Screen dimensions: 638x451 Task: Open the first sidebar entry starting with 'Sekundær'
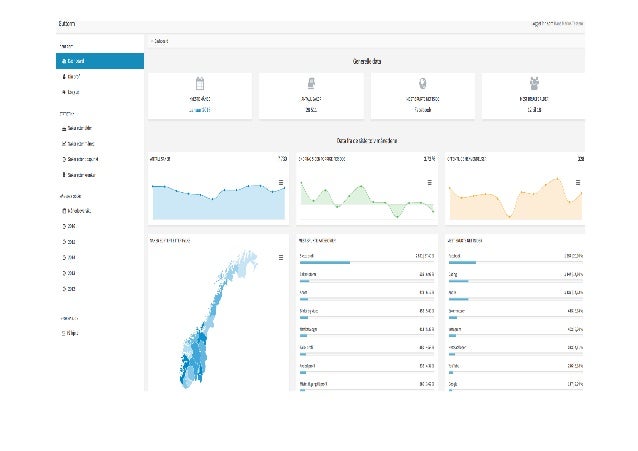pos(77,128)
